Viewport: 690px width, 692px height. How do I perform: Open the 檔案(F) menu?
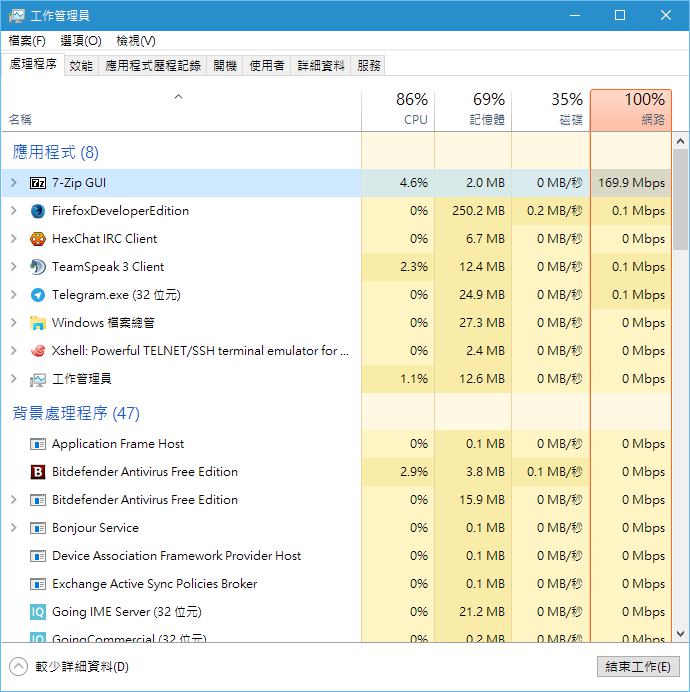click(x=27, y=41)
